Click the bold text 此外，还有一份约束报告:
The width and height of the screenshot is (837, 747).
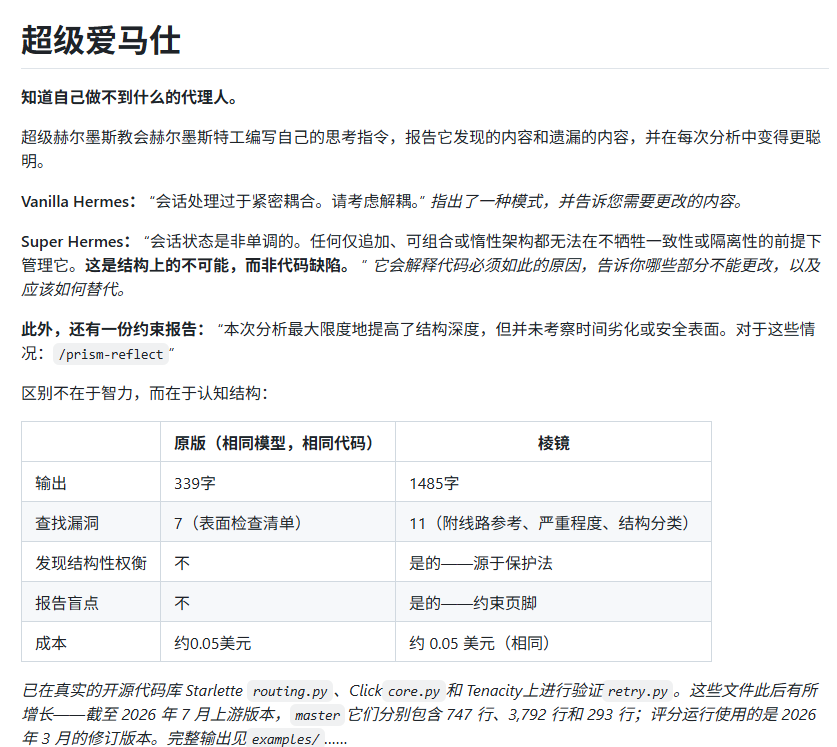(113, 329)
